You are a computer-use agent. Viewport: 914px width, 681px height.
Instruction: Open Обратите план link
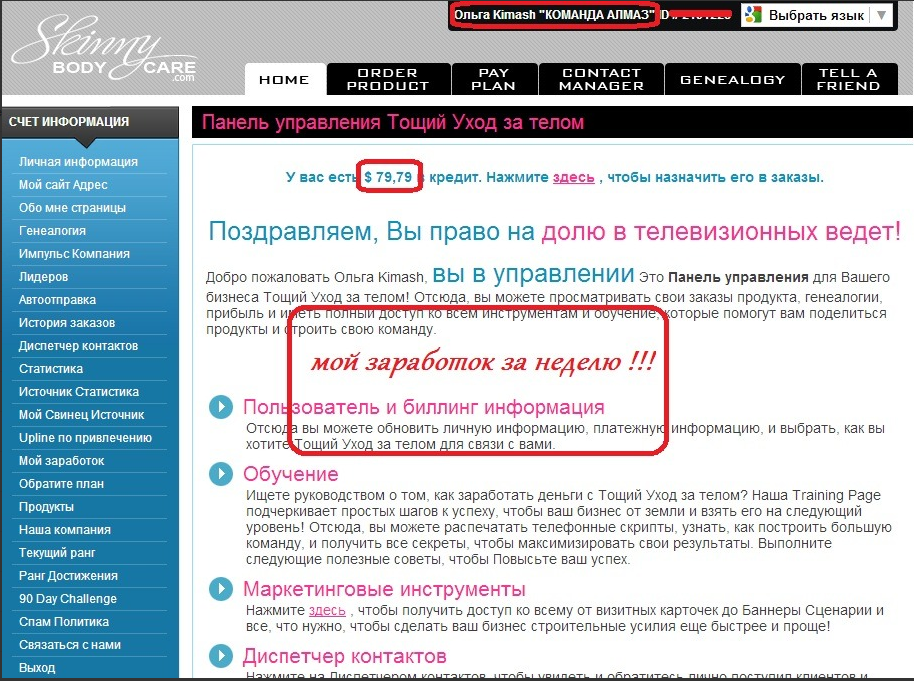pyautogui.click(x=61, y=484)
